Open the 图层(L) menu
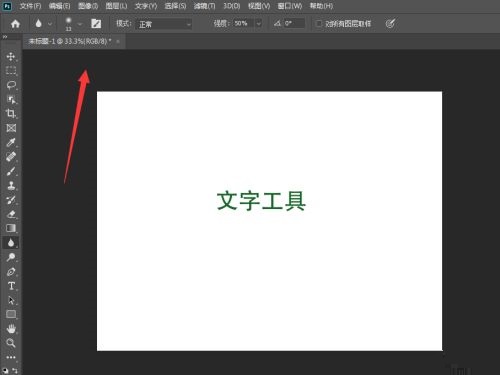 click(x=116, y=6)
